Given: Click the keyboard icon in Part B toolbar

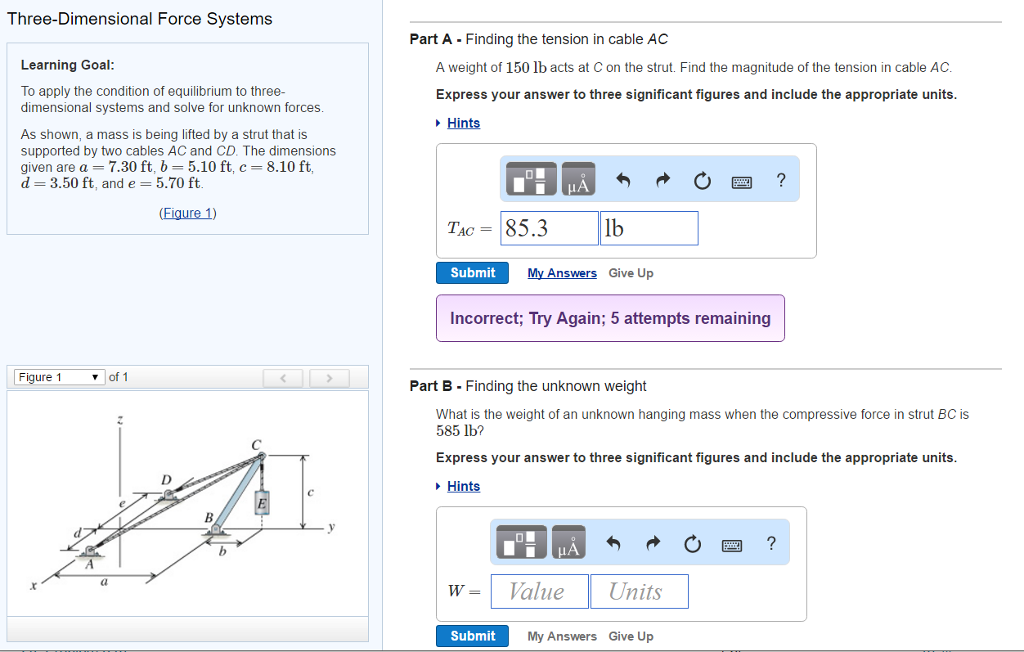Looking at the screenshot, I should pyautogui.click(x=731, y=543).
